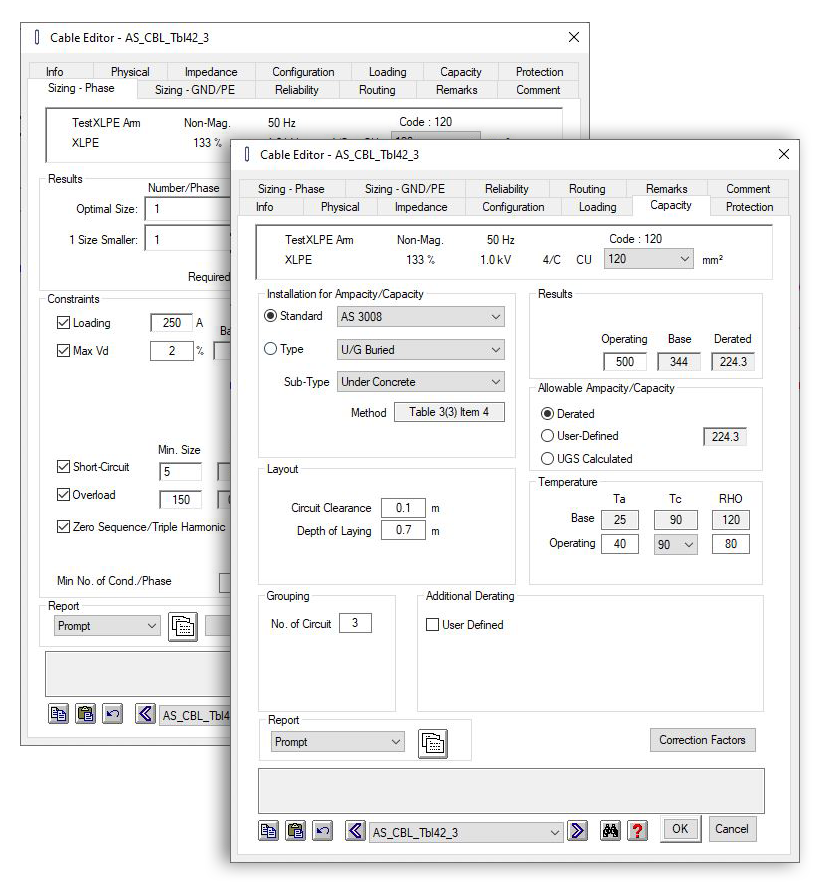Switch to Sizing - GND/PE tab in front window
The image size is (816, 884).
(404, 189)
